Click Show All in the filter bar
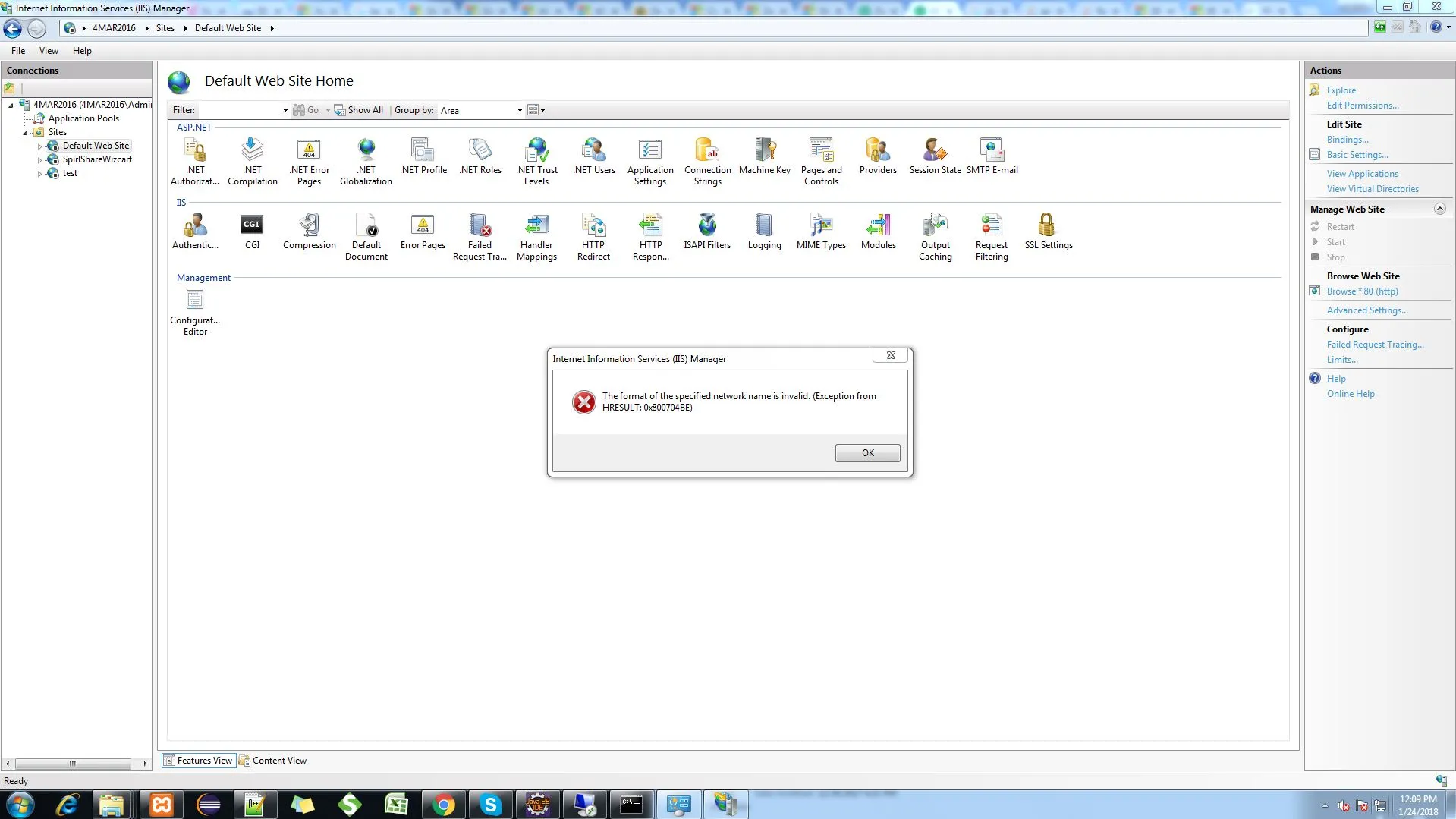Screen dimensions: 1456x819 pyautogui.click(x=359, y=111)
